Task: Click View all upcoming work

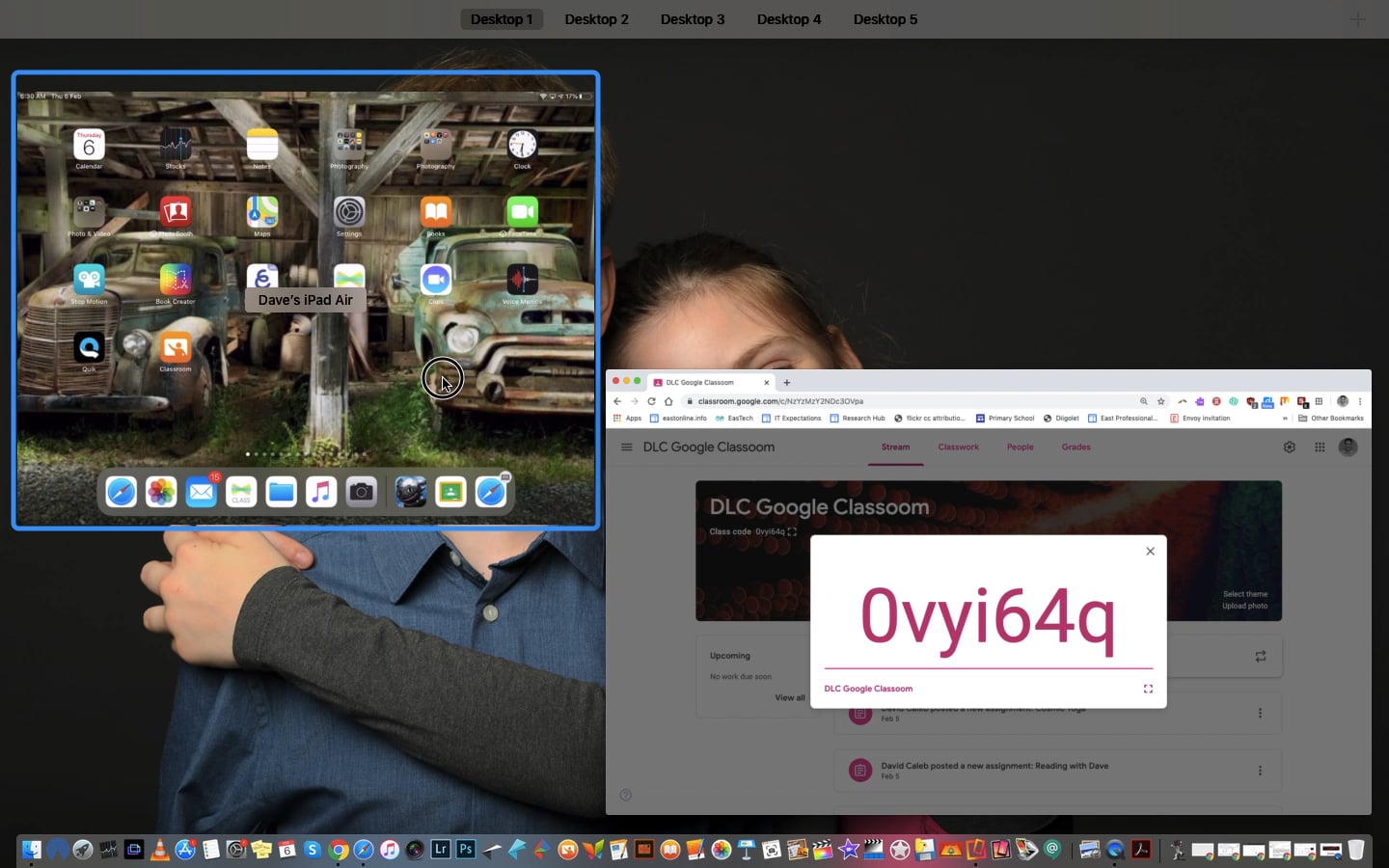Action: coord(790,697)
